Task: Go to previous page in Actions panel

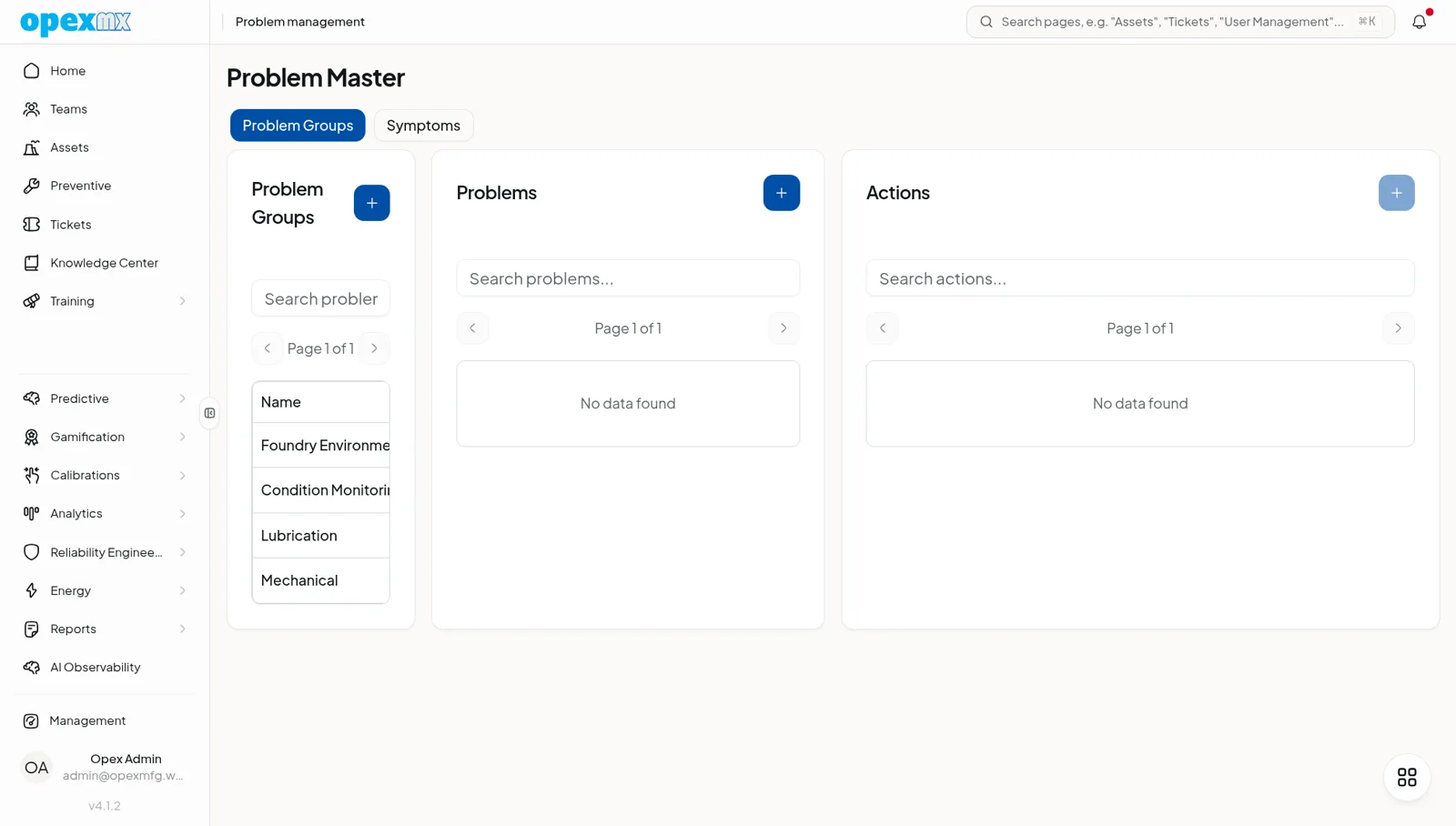Action: (882, 328)
